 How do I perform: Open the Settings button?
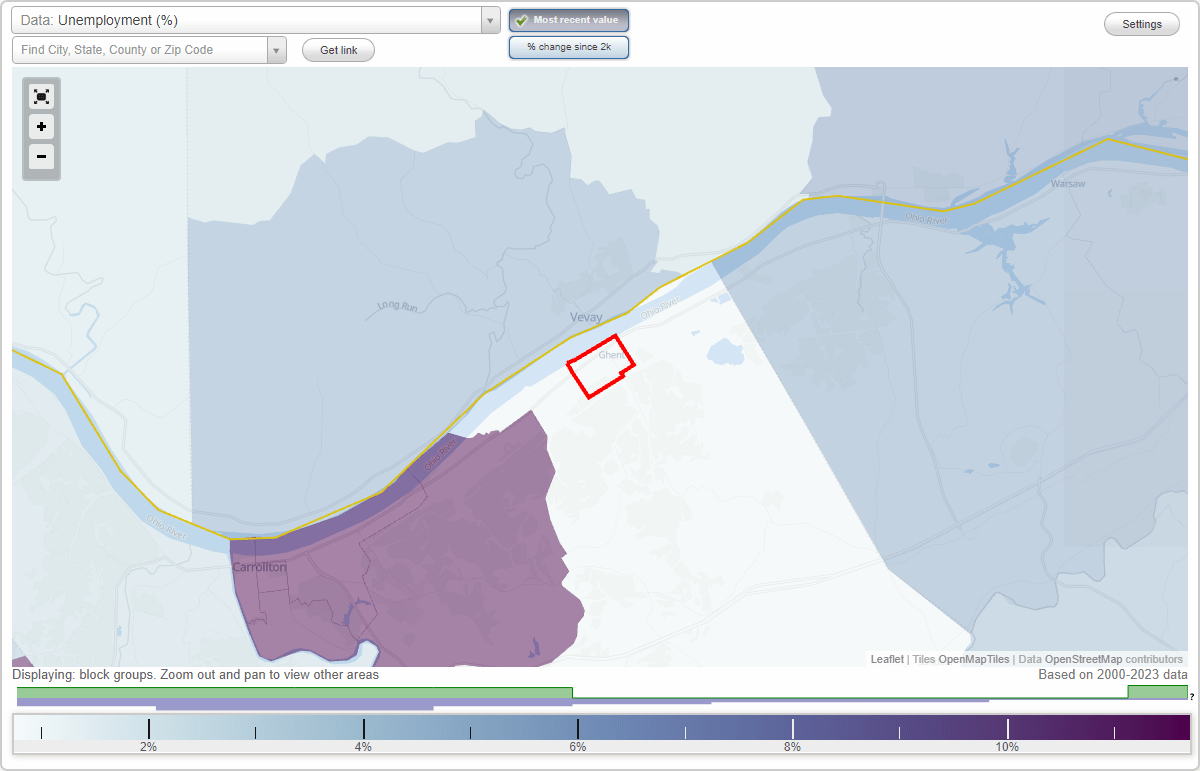coord(1142,24)
